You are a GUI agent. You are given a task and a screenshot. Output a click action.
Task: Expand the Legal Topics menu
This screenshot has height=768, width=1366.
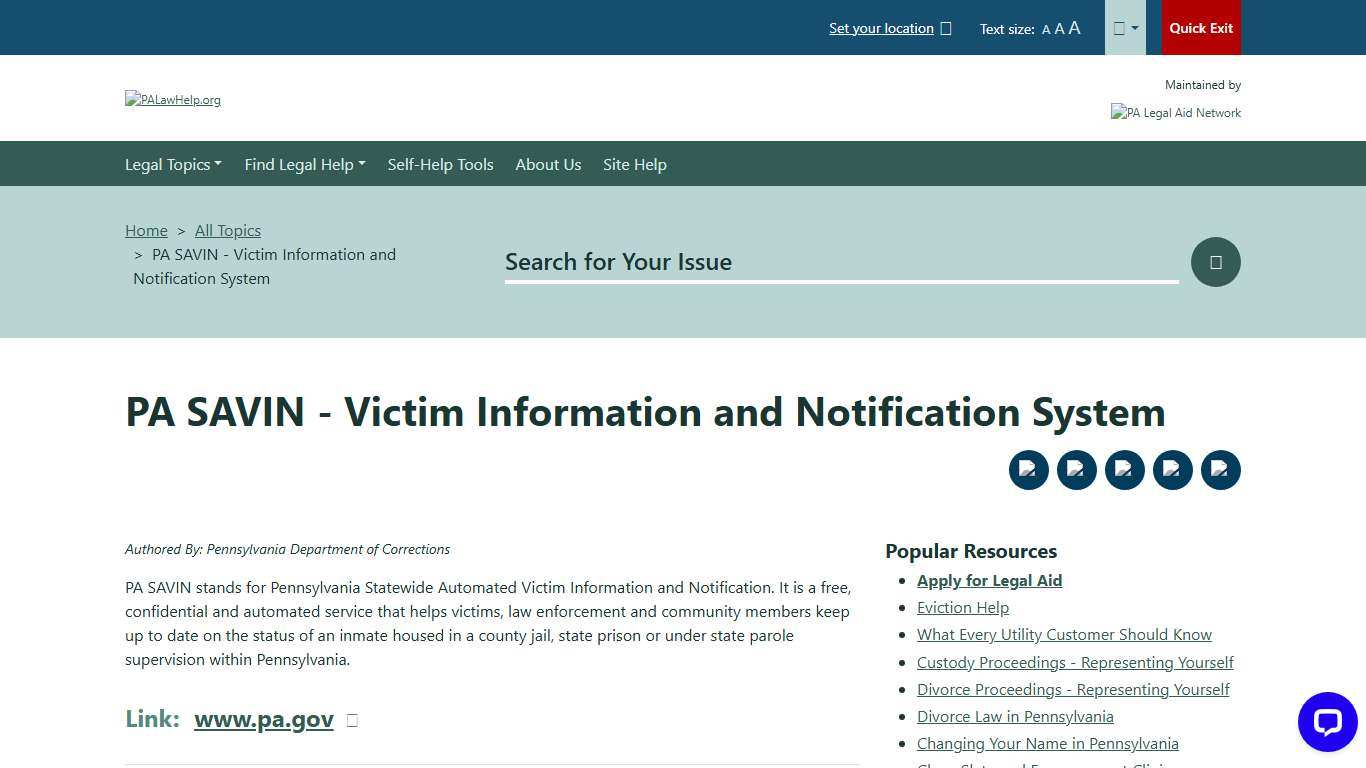tap(172, 164)
